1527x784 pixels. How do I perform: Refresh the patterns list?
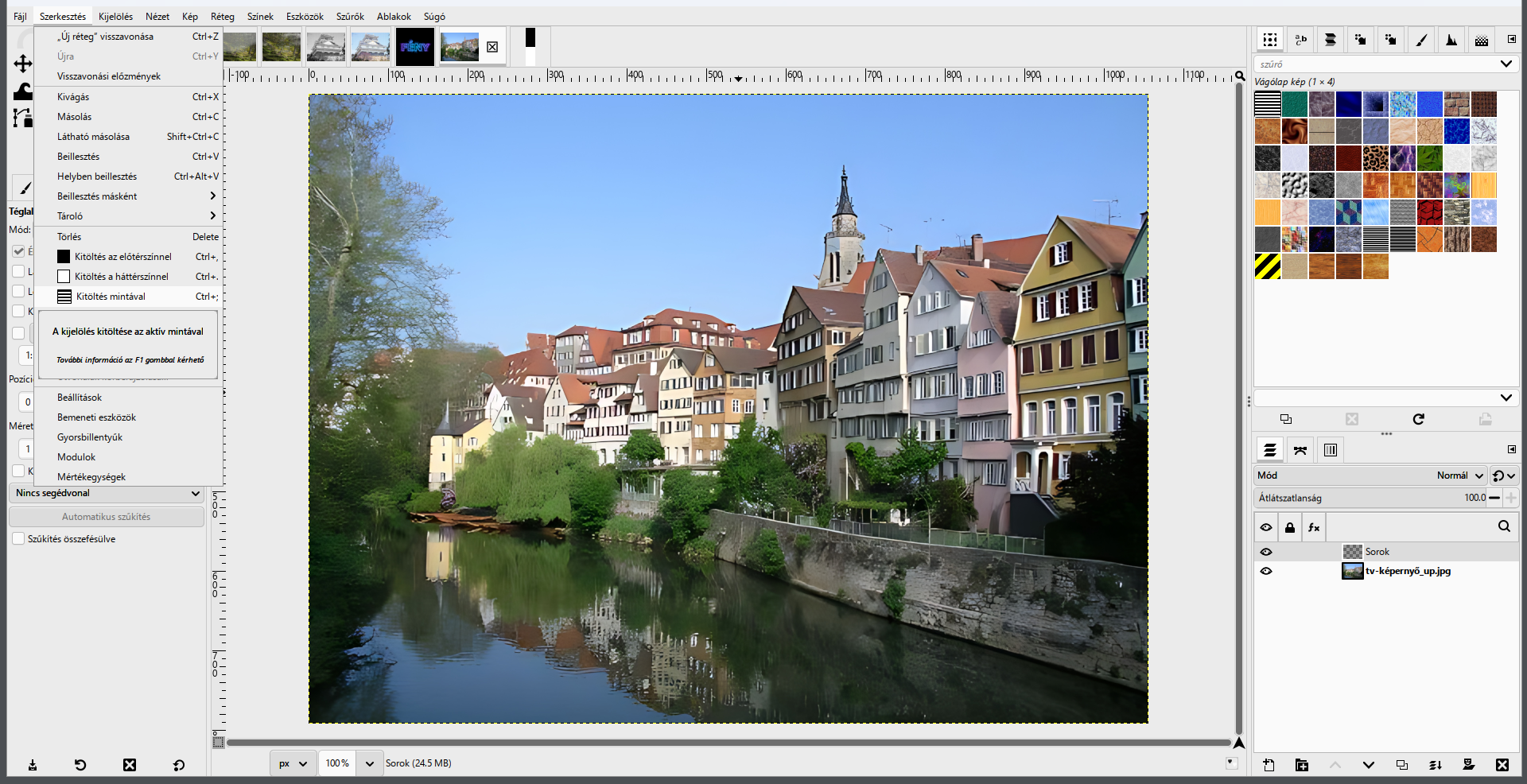click(x=1418, y=419)
